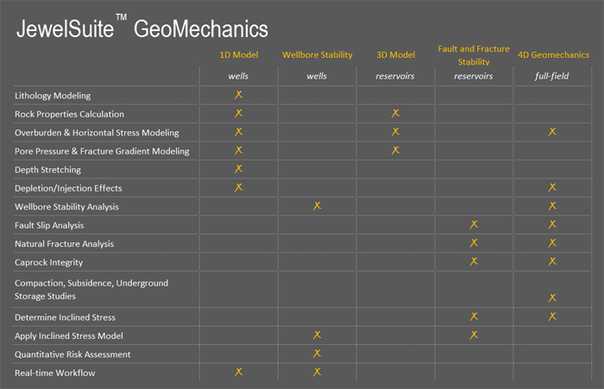The height and width of the screenshot is (389, 604).
Task: Click the 3D Model X in Rock Properties Calculation row
Action: pos(395,113)
